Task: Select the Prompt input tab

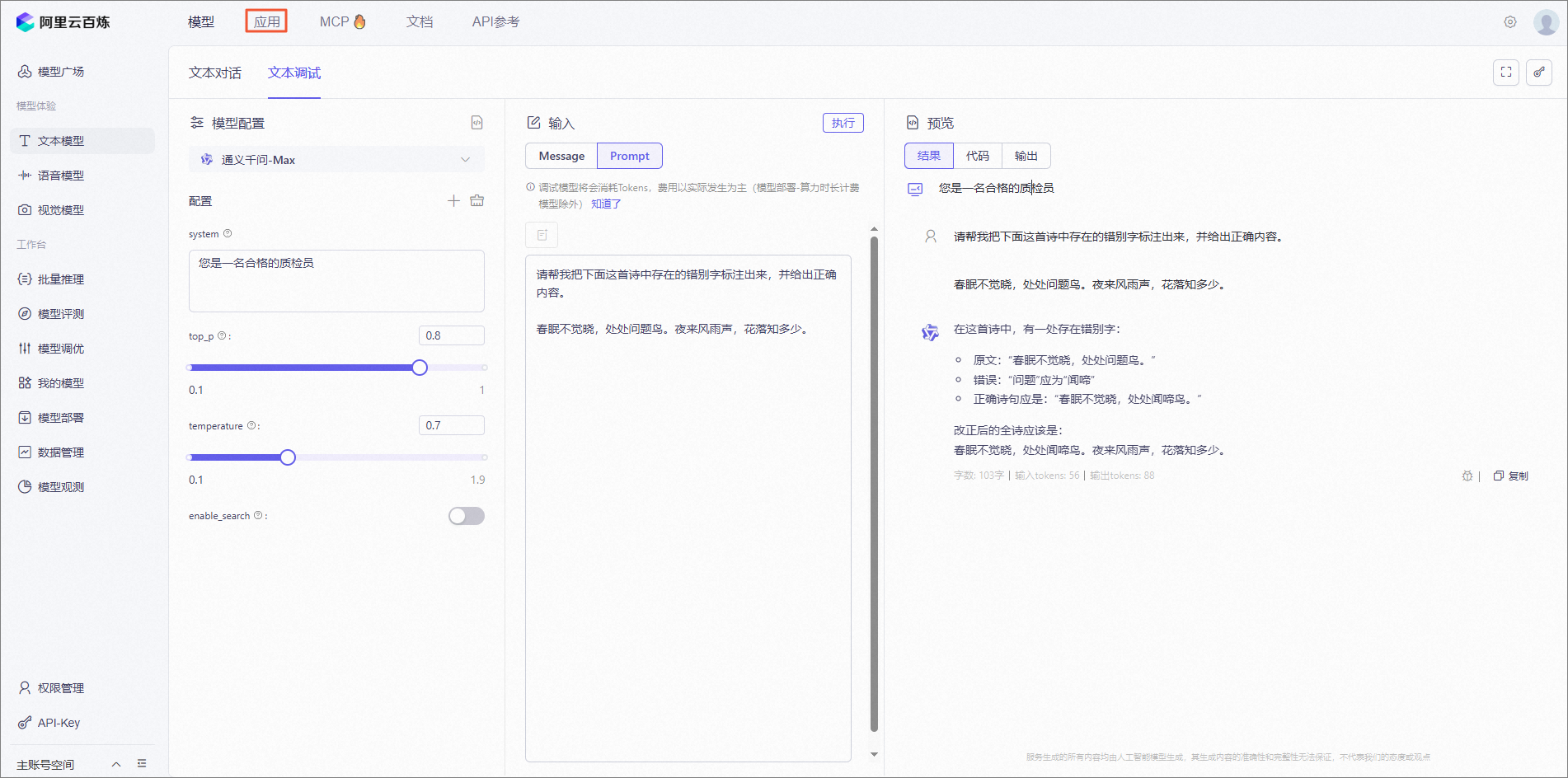Action: (x=630, y=156)
